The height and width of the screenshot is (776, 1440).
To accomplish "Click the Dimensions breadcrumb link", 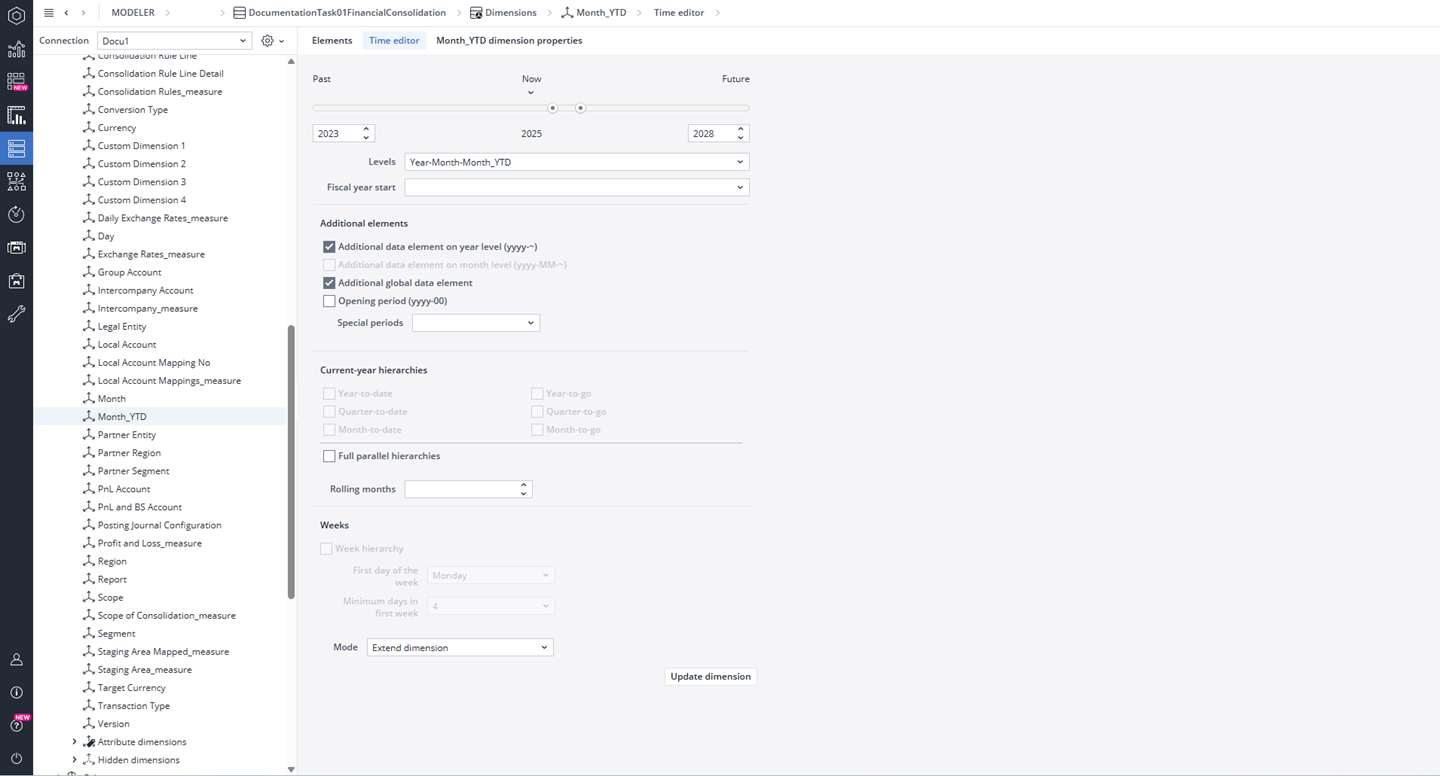I will coord(510,13).
